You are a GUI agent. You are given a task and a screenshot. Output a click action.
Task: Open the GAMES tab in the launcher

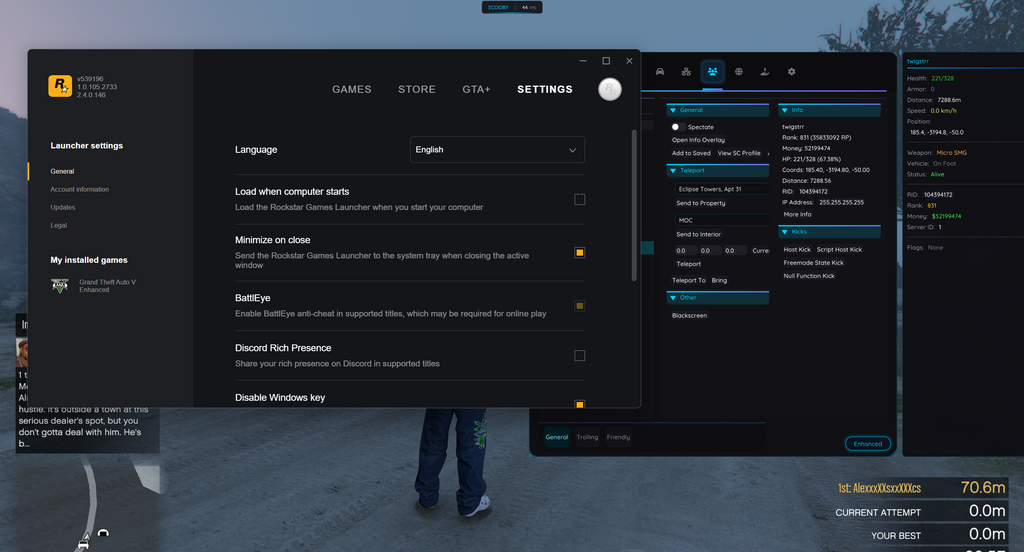tap(351, 89)
